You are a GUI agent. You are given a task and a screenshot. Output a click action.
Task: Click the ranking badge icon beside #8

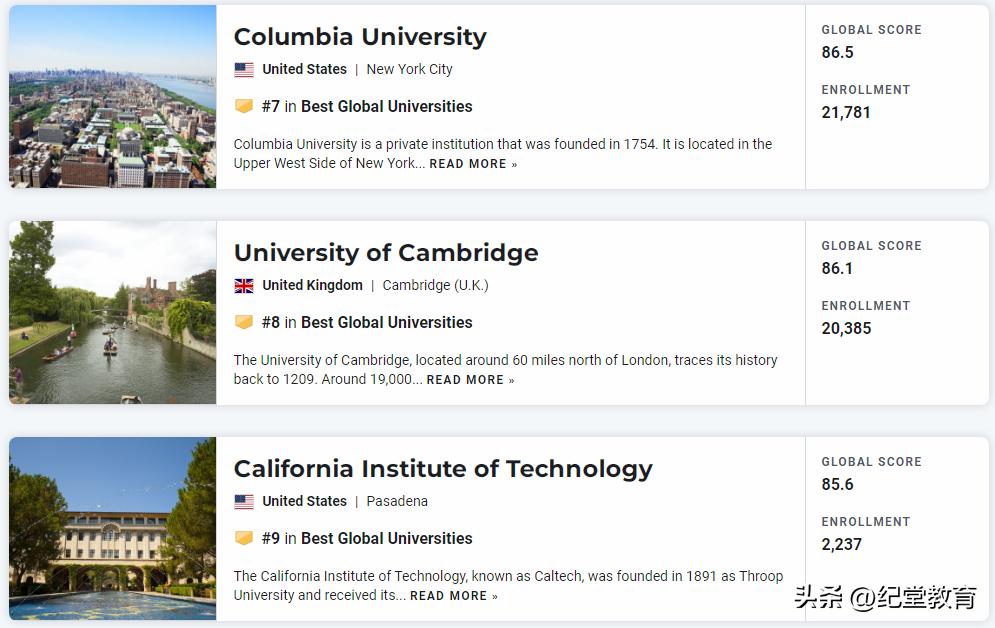[244, 322]
